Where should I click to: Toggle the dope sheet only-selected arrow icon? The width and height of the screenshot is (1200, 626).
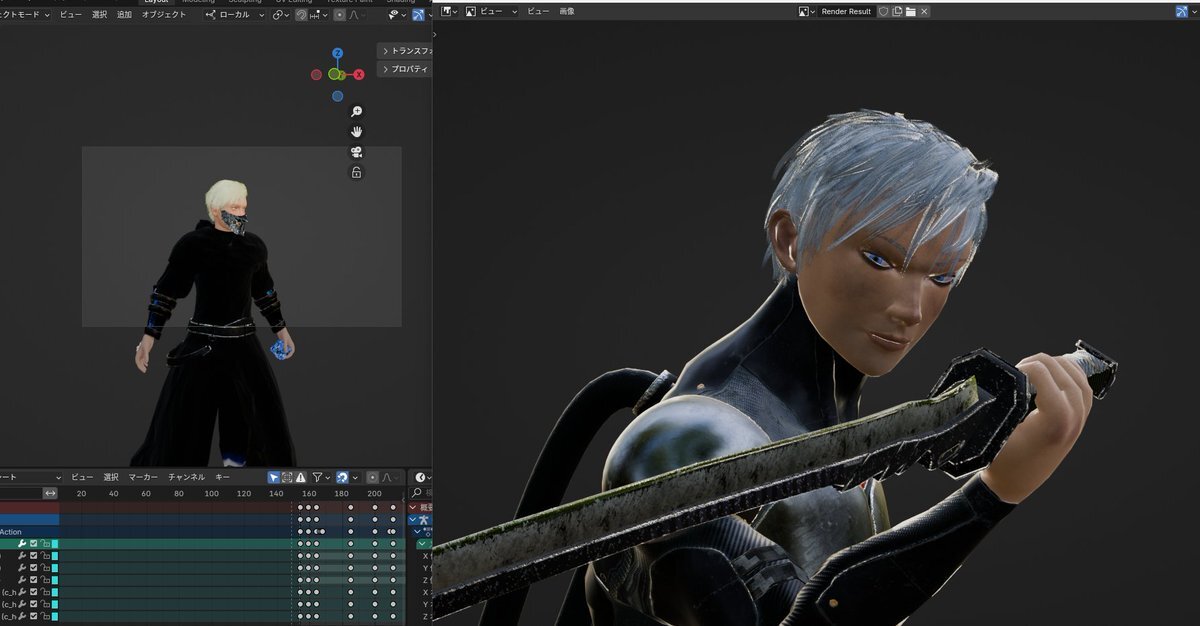coord(273,477)
